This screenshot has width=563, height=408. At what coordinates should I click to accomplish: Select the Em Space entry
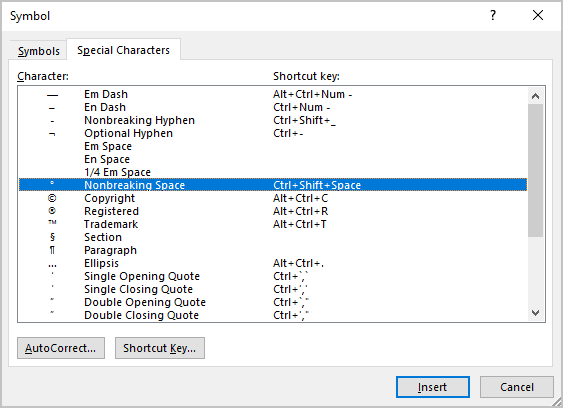pos(273,146)
